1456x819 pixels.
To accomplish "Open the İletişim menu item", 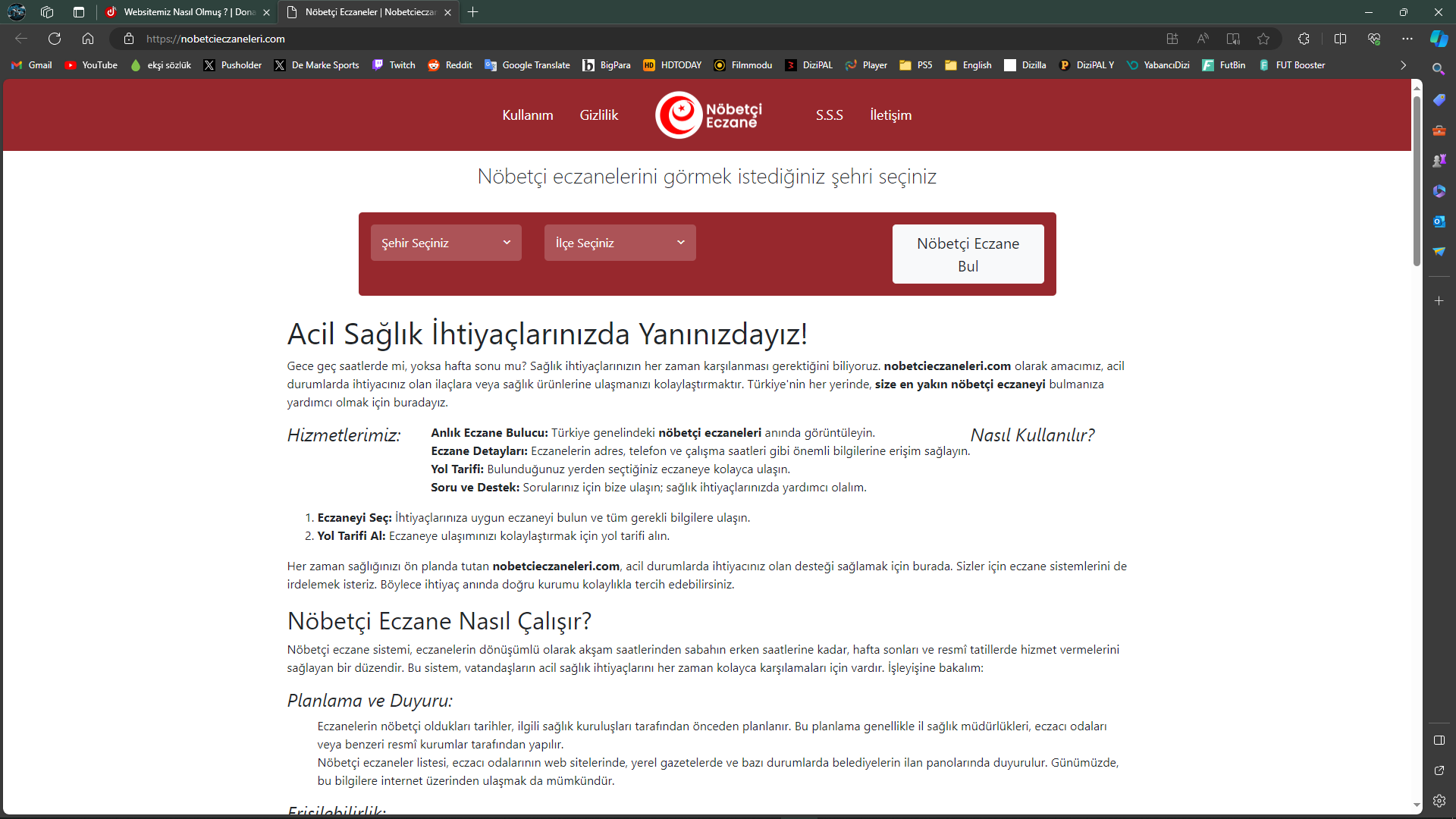I will pos(890,115).
